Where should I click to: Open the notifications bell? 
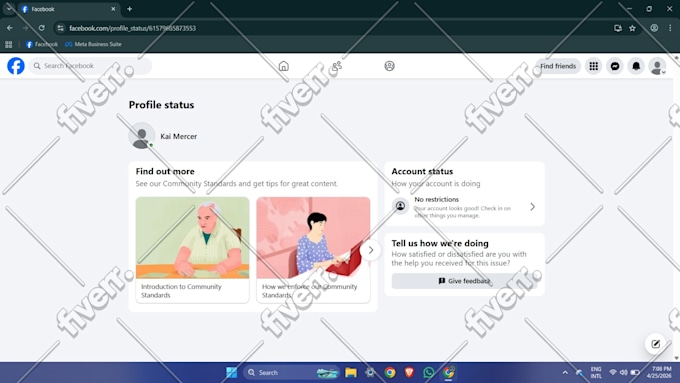[636, 66]
